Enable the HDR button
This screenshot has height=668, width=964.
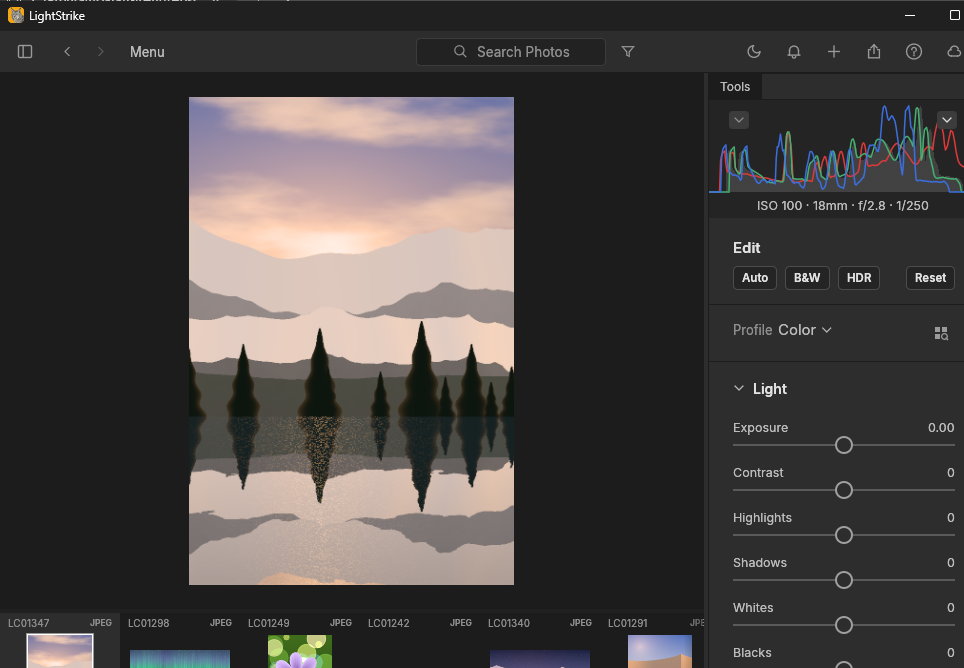(859, 278)
